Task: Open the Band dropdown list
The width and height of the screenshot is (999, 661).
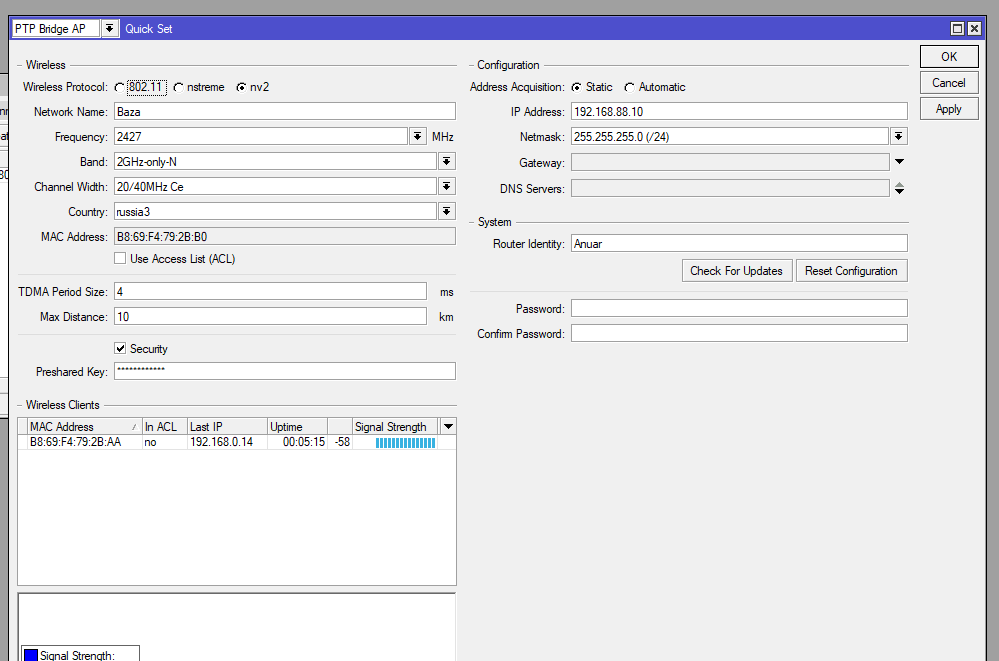Action: [x=446, y=161]
